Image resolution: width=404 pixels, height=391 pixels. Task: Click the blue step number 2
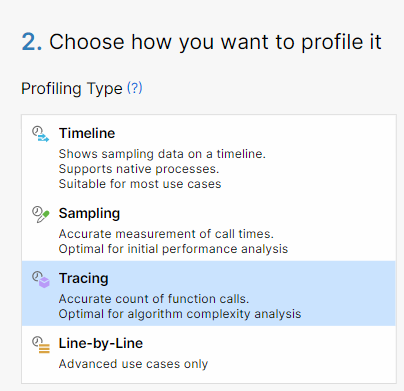[32, 42]
